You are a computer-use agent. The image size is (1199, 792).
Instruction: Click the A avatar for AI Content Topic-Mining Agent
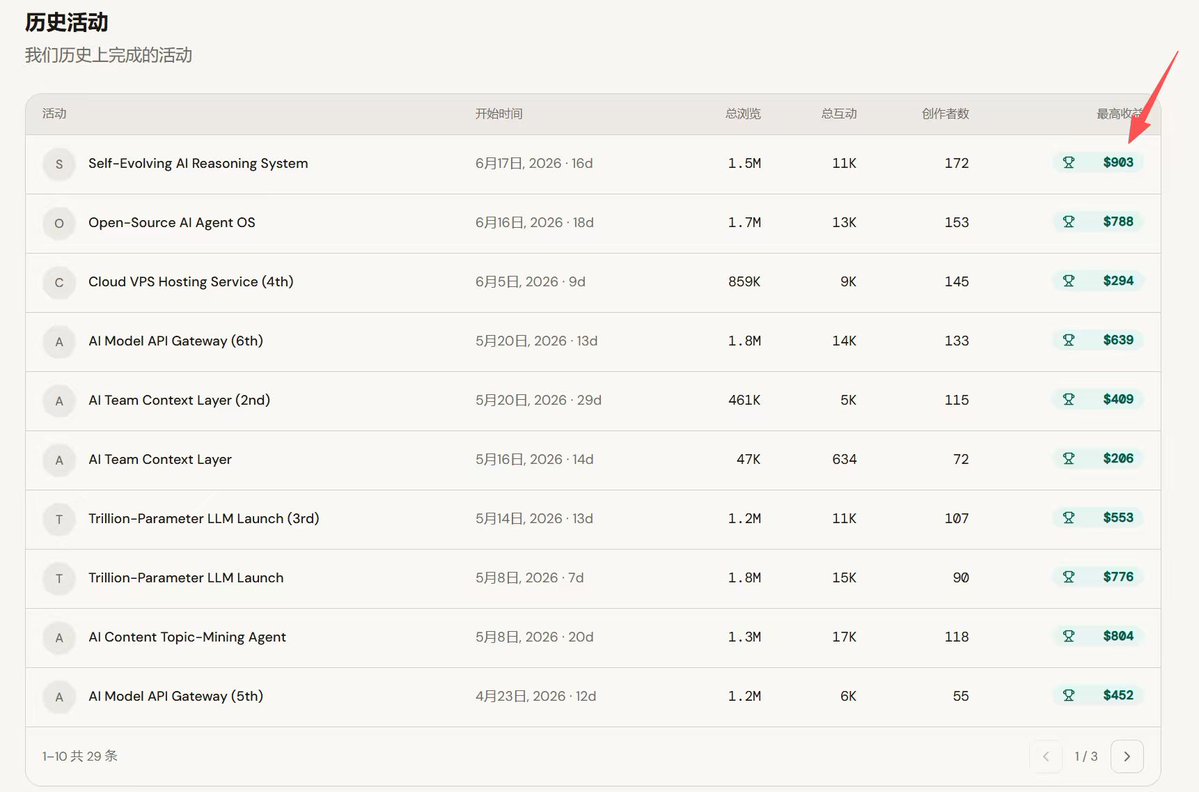59,638
